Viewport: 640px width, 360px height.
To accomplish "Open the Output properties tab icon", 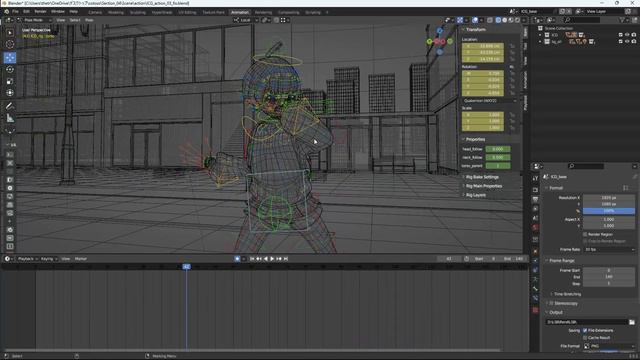I will coord(536,199).
